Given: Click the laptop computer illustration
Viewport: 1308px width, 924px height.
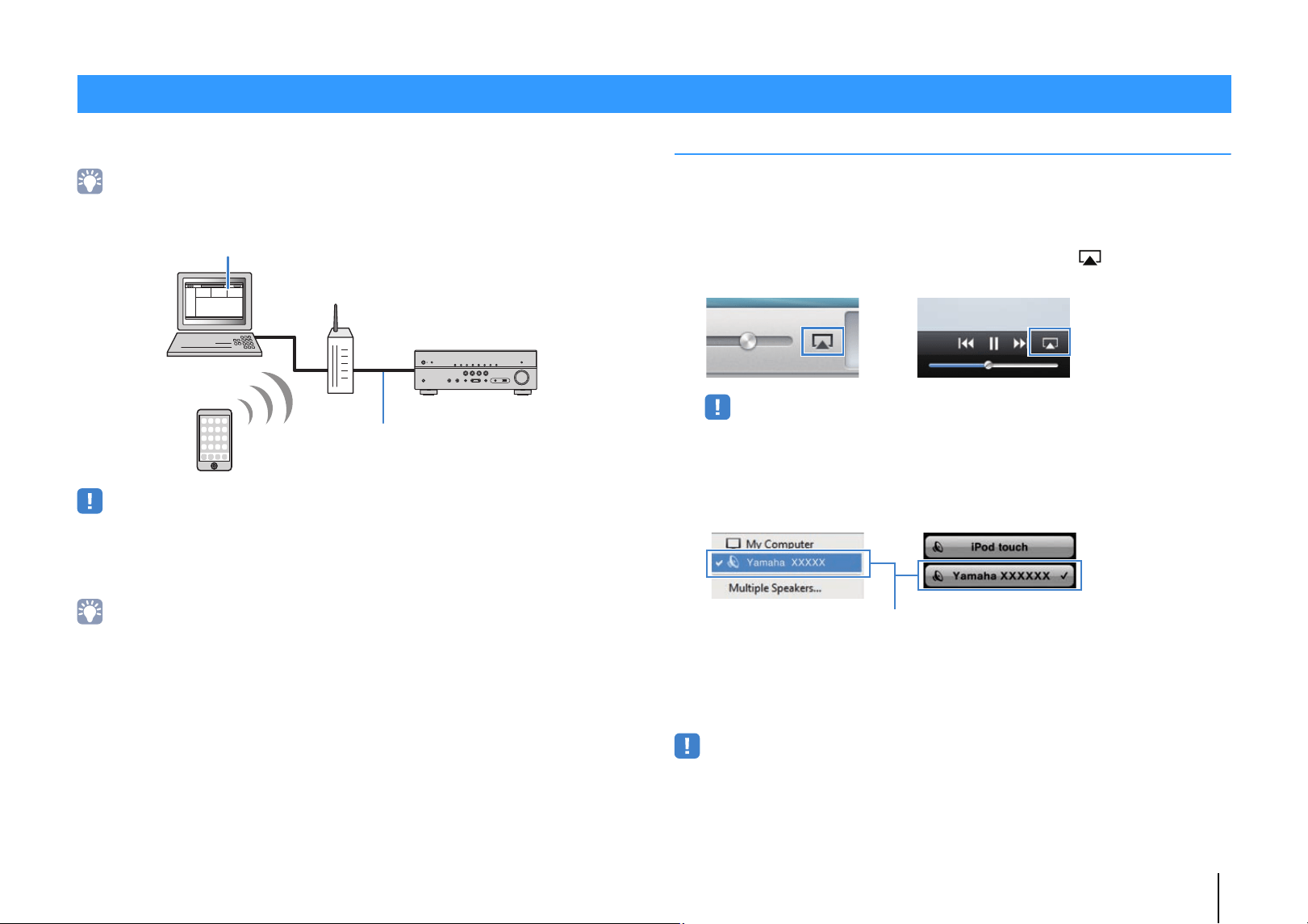Looking at the screenshot, I should click(x=215, y=314).
